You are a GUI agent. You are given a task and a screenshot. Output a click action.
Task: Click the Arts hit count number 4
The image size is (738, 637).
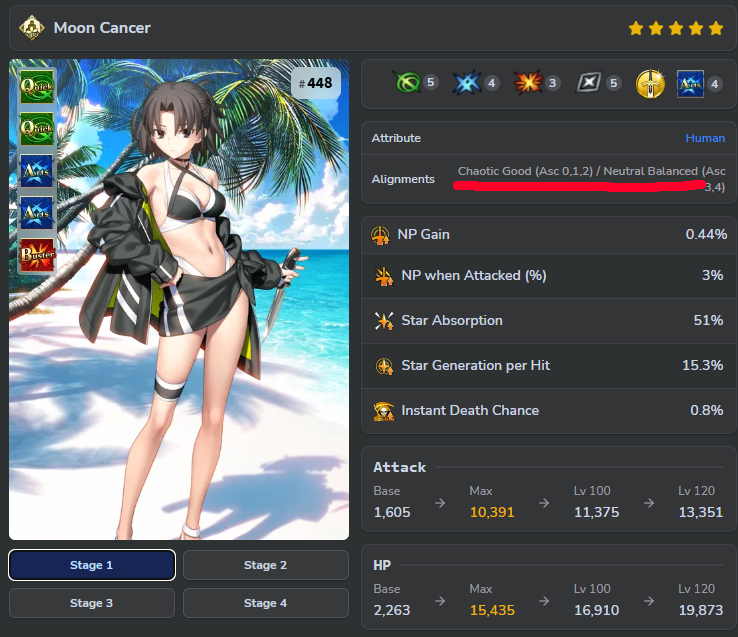(491, 84)
